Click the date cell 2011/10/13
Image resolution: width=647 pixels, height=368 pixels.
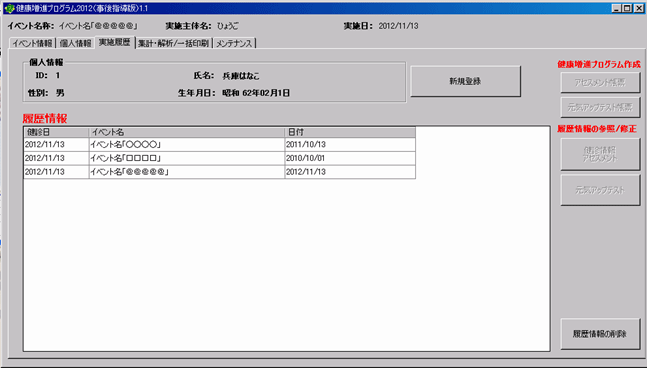coord(350,145)
